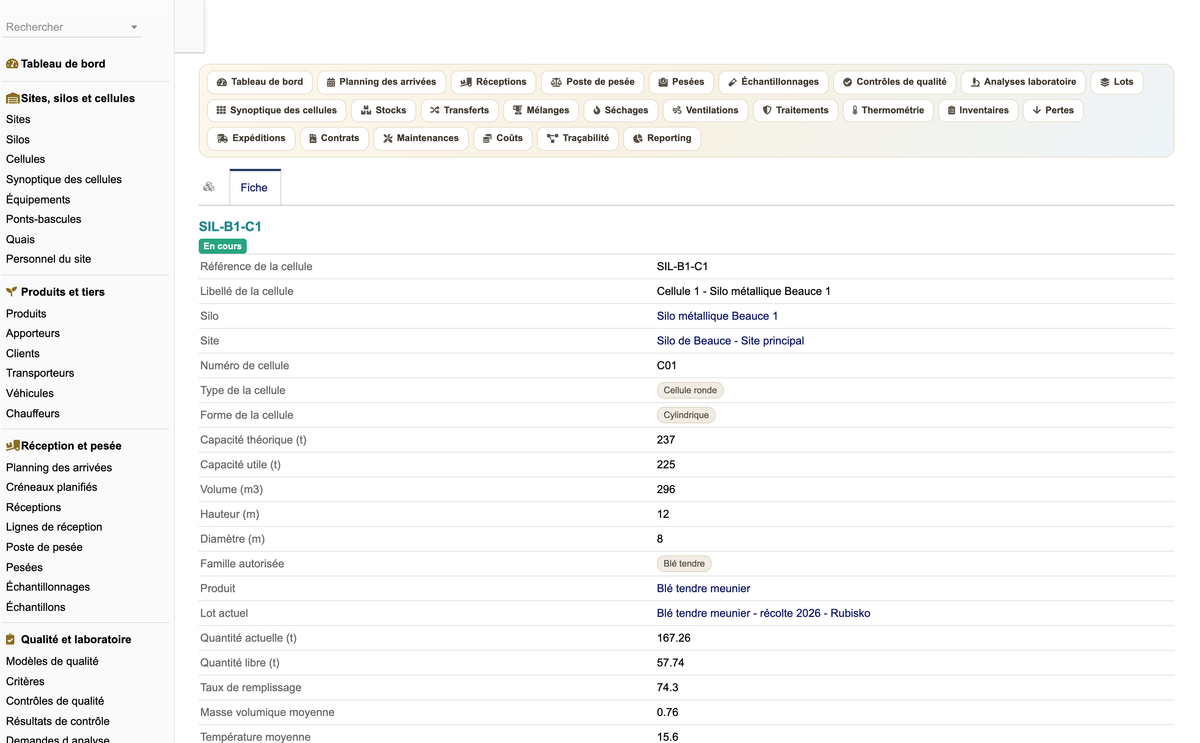Click the Cellule ronde type tag
Image resolution: width=1200 pixels, height=743 pixels.
[x=690, y=390]
